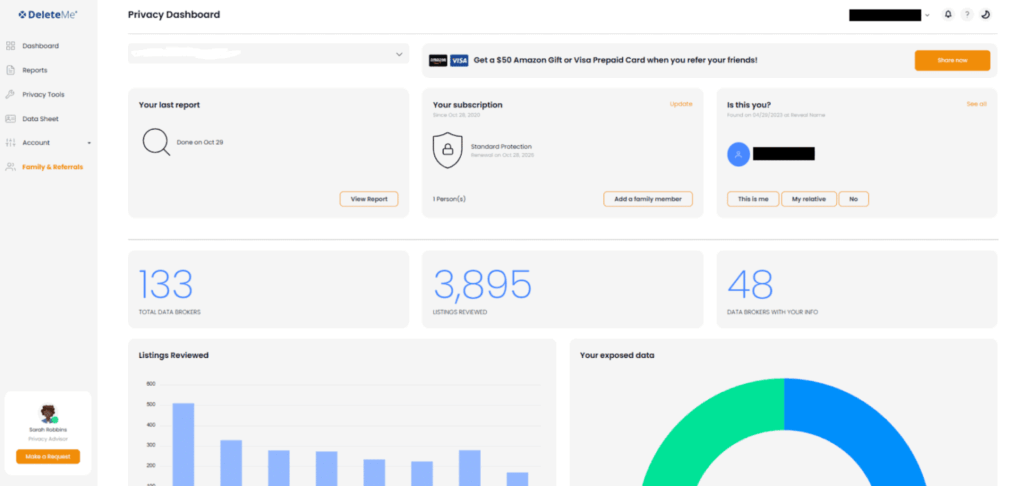Image resolution: width=1024 pixels, height=486 pixels.
Task: Click the blue profile avatar icon
Action: pos(739,154)
